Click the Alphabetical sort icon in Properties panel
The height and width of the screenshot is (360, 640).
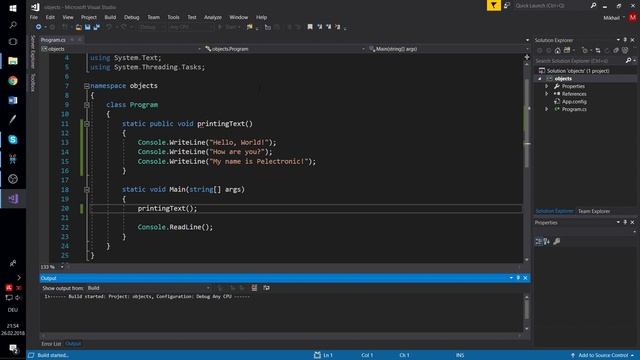coord(547,242)
